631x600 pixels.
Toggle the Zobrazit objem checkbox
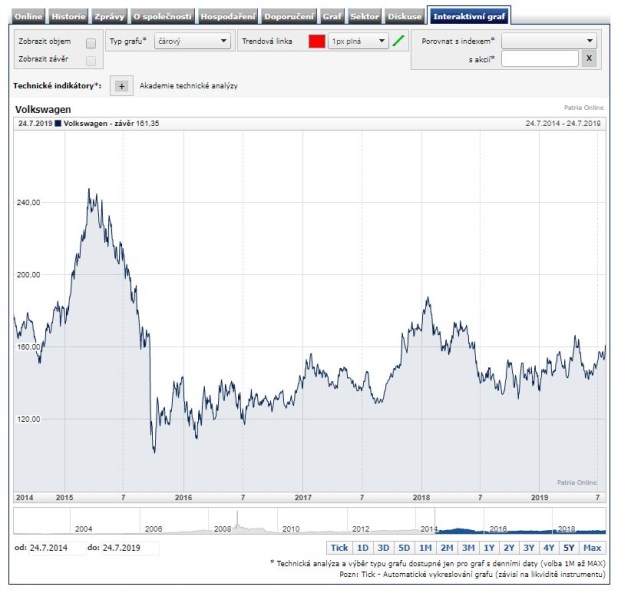coord(91,43)
